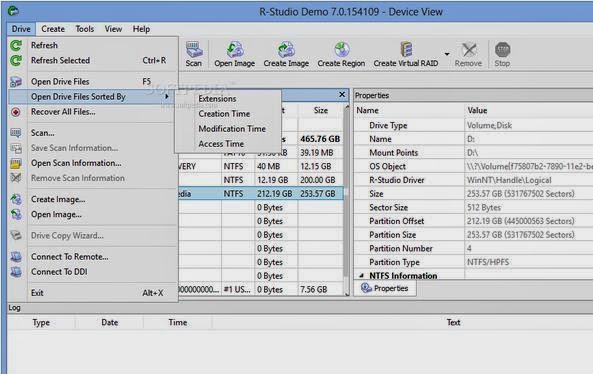Click the Recover All Files red icon
Screen dimensions: 593x374
(x=16, y=112)
